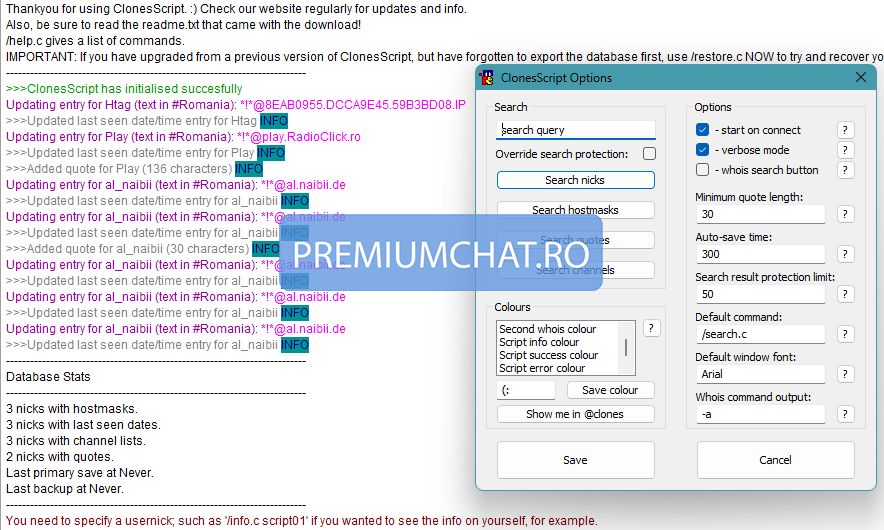This screenshot has width=884, height=530.
Task: Click '3 nicks with hostmasks.' line
Action: (x=72, y=409)
